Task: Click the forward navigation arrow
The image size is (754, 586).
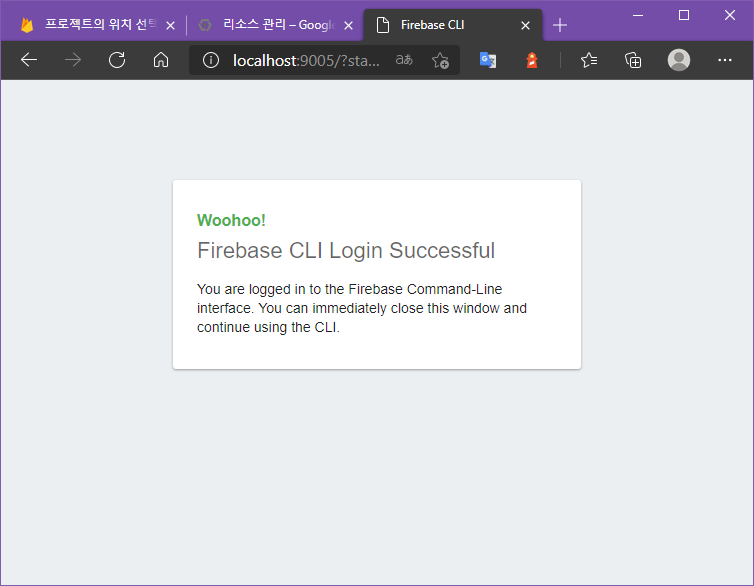Action: click(73, 60)
